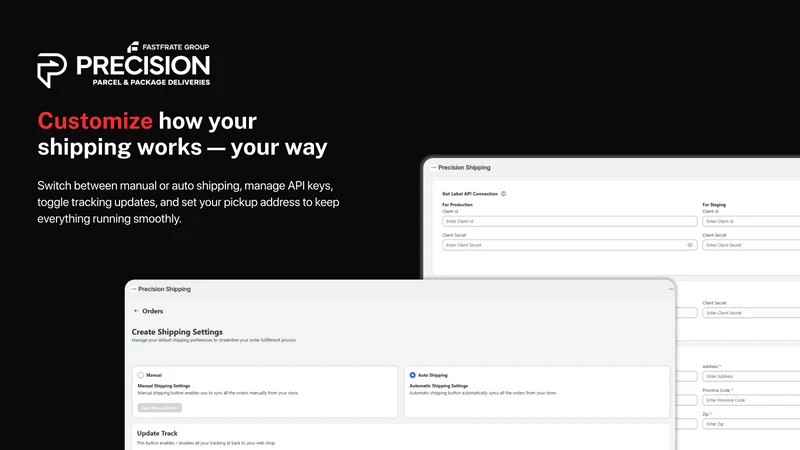Click the Enter Address input field
This screenshot has width=800, height=450.
(751, 377)
